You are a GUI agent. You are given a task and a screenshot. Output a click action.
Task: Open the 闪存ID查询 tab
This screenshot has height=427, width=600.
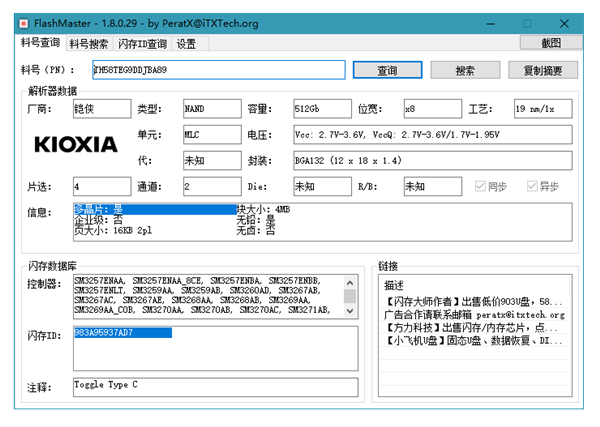[x=142, y=44]
